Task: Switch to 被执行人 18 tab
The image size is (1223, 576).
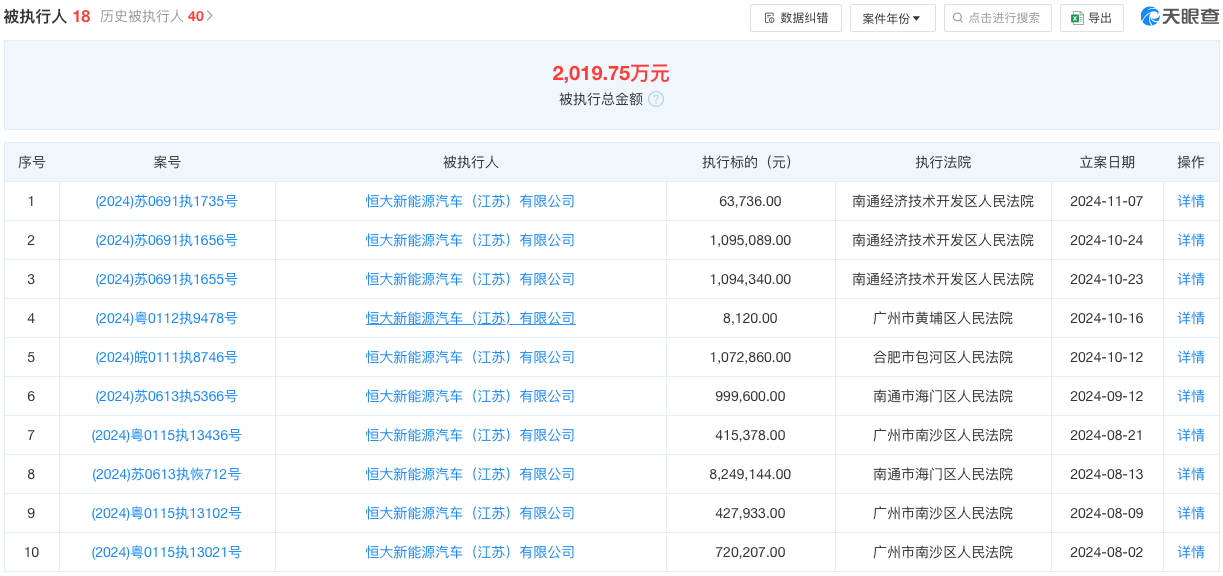Action: point(47,17)
